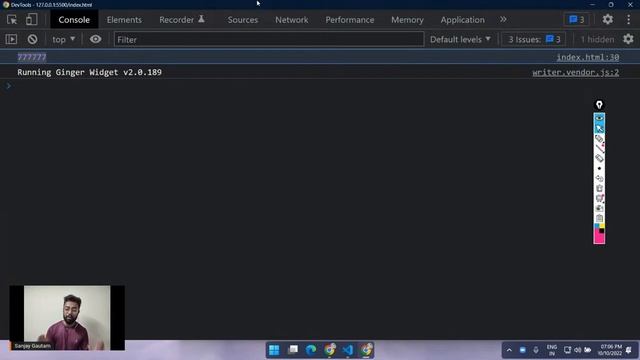
Task: Clear drawings with the trash icon
Action: [599, 188]
